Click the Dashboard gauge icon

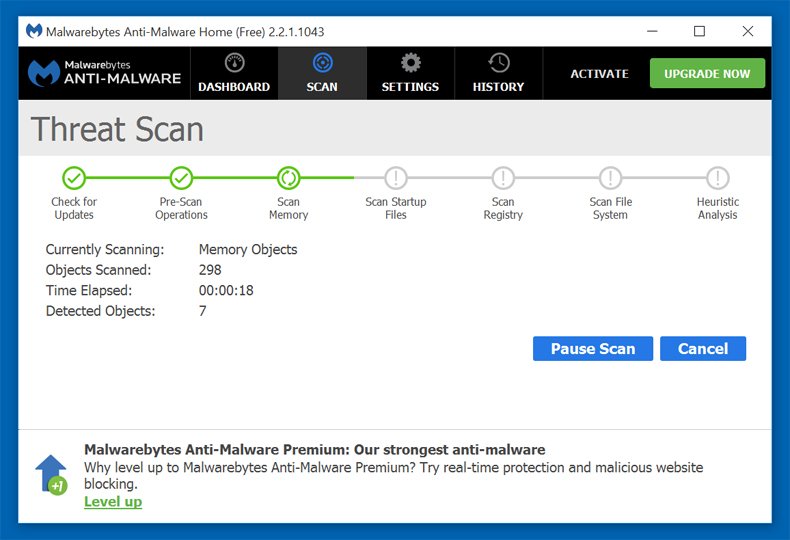234,63
